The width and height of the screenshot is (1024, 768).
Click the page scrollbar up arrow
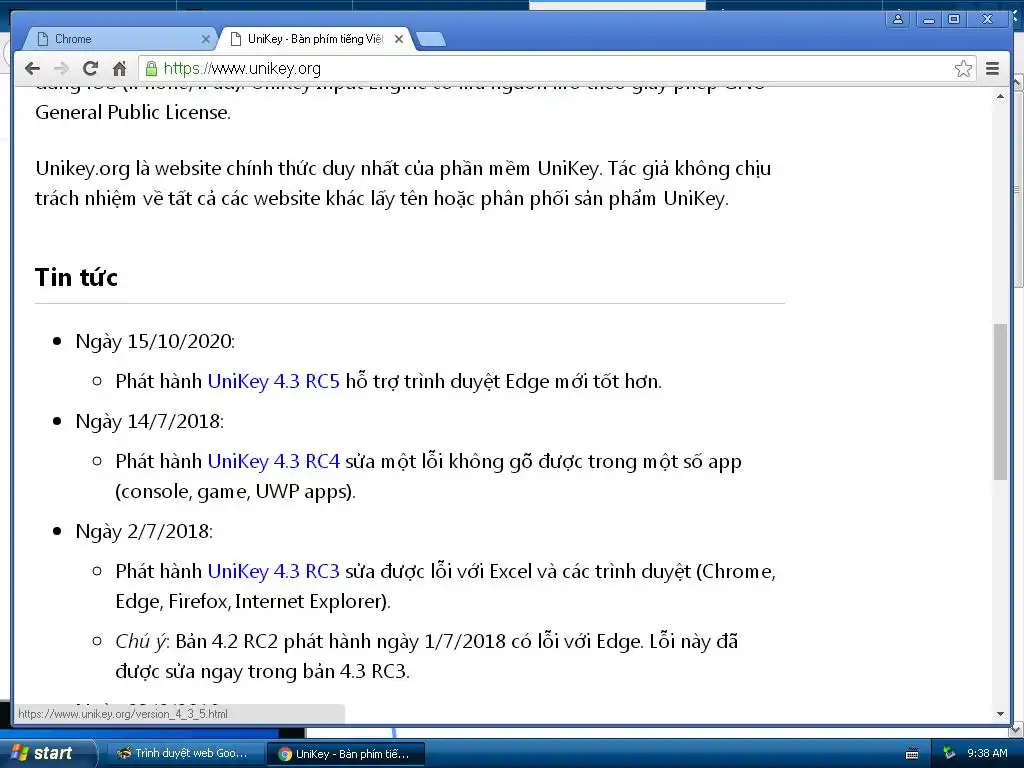(x=1000, y=97)
